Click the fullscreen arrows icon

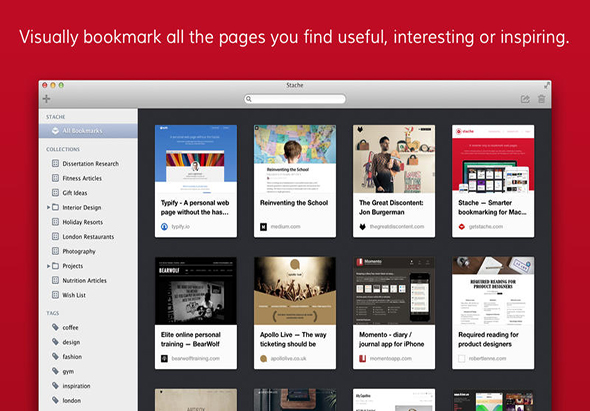click(x=547, y=85)
